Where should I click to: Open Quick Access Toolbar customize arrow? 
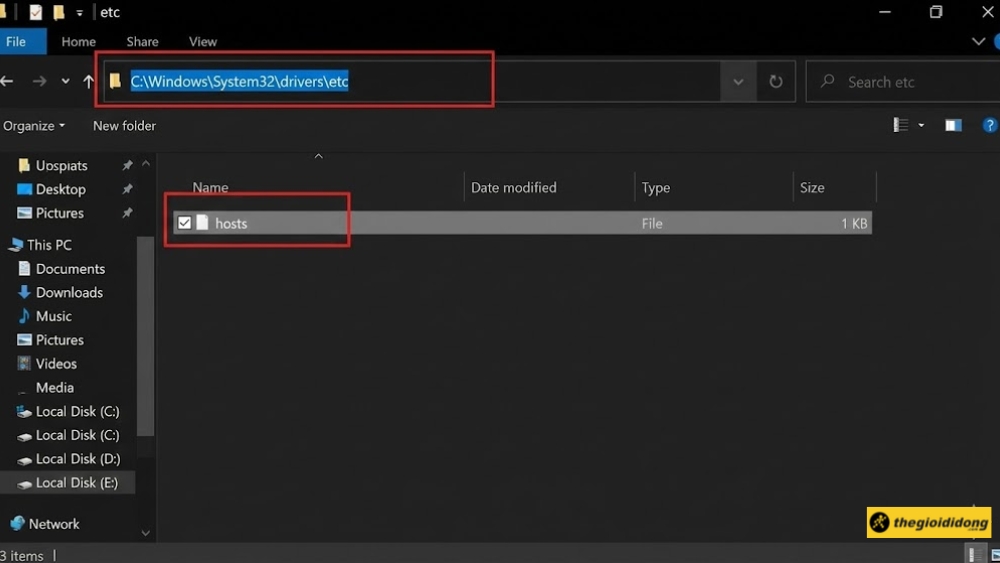point(79,12)
